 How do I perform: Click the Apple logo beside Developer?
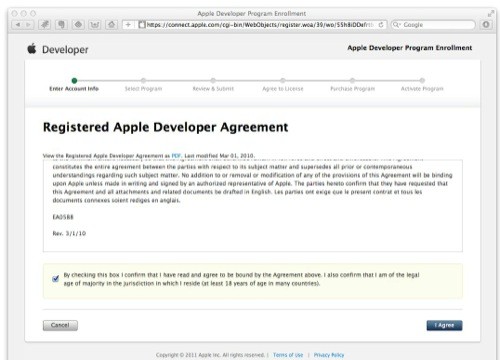(32, 49)
